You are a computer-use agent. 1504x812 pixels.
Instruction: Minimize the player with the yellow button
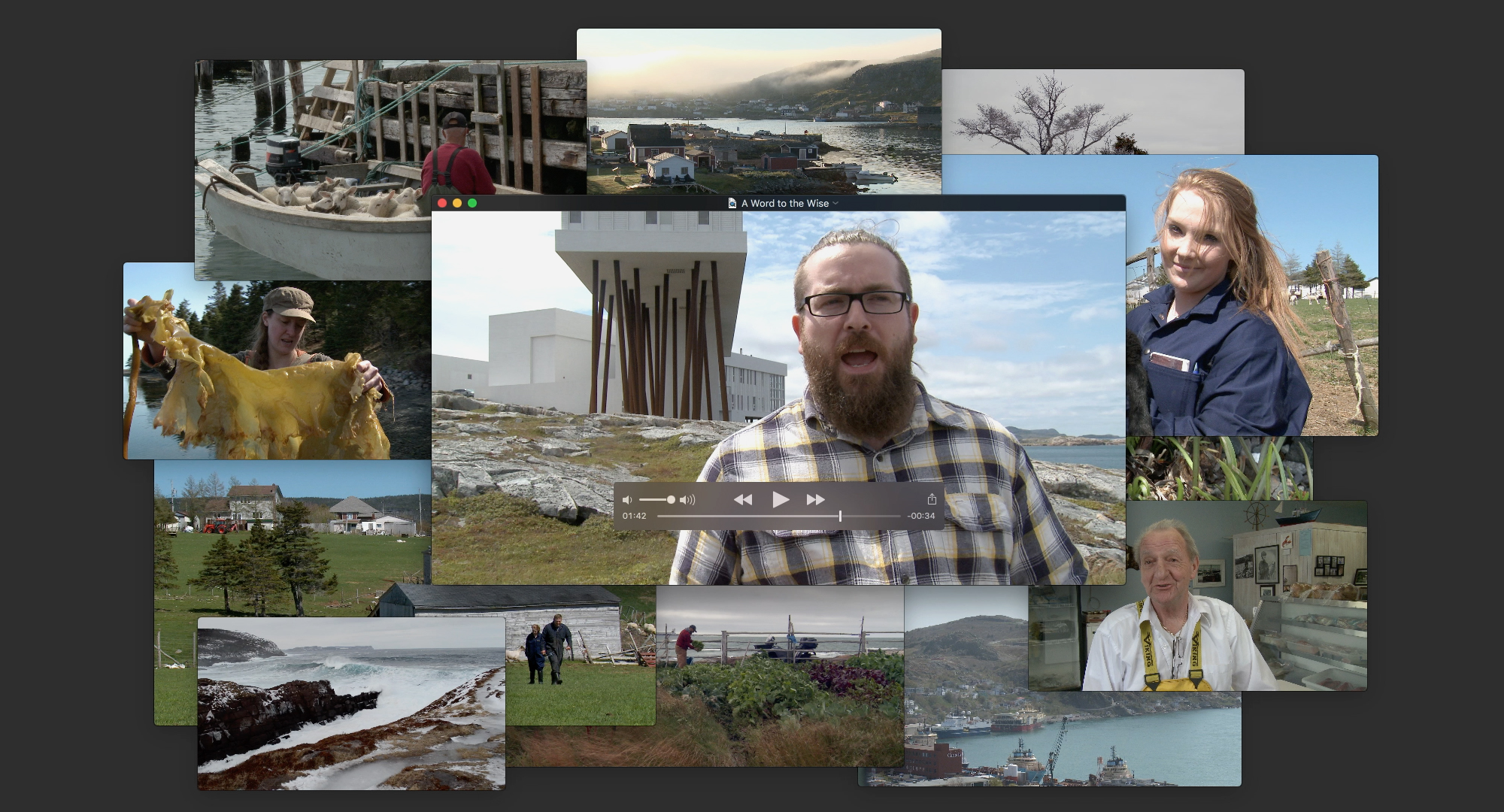tap(457, 203)
